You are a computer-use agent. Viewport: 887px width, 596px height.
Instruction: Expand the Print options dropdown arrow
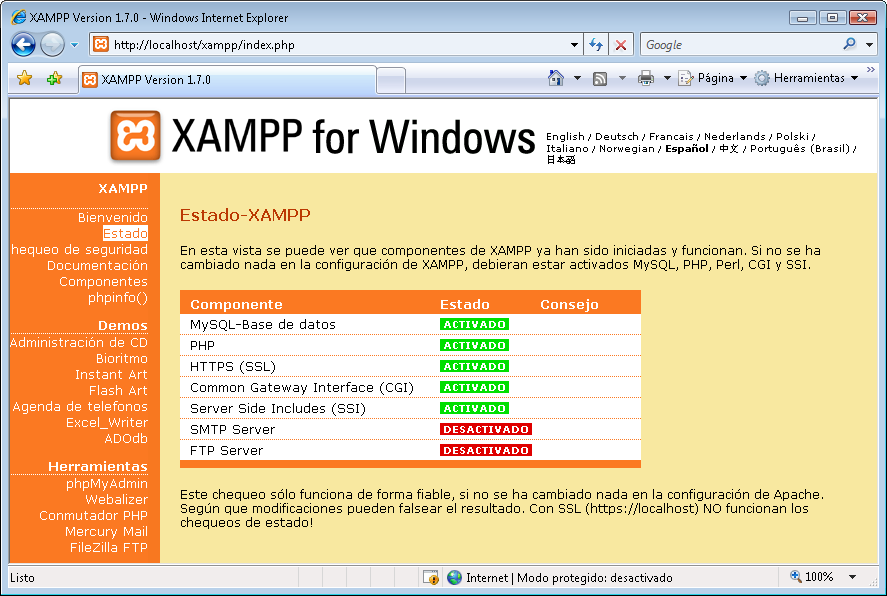pyautogui.click(x=667, y=78)
